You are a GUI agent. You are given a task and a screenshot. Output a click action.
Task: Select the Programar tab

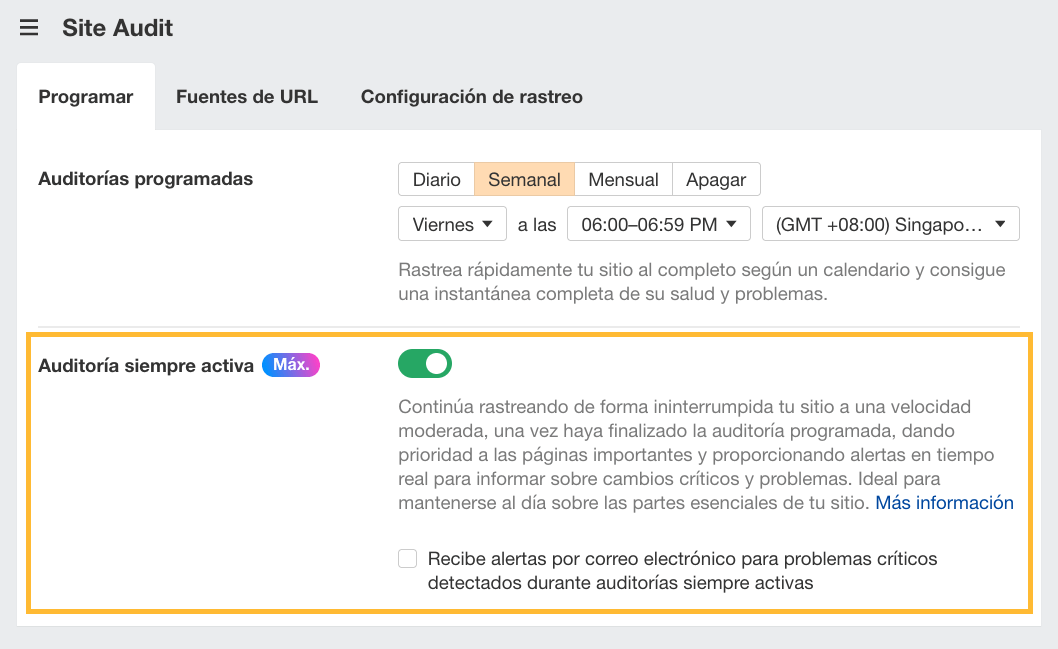point(85,96)
